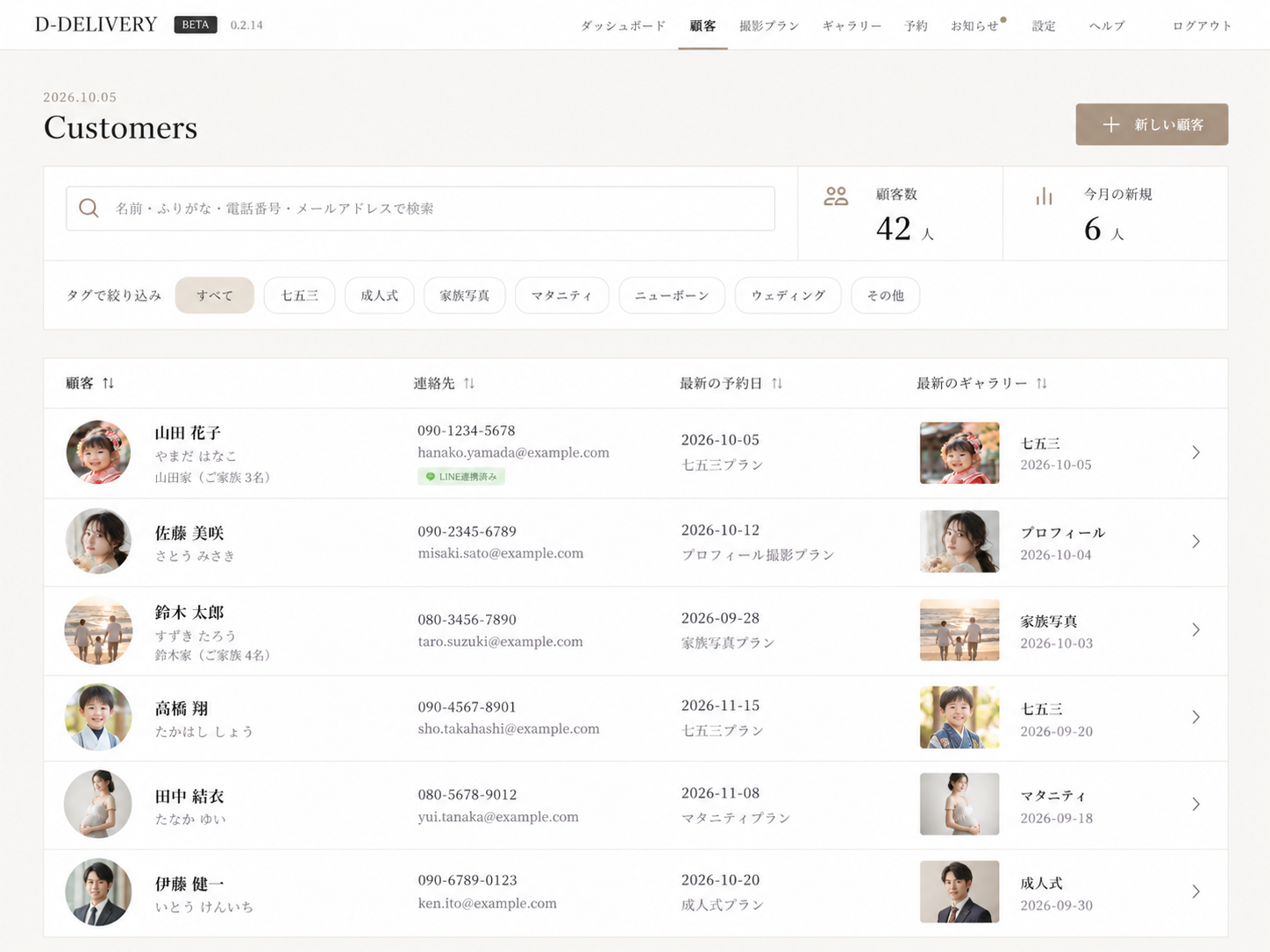Screen dimensions: 1270x952
Task: Select the 顧客 navigation tab
Action: 703,25
